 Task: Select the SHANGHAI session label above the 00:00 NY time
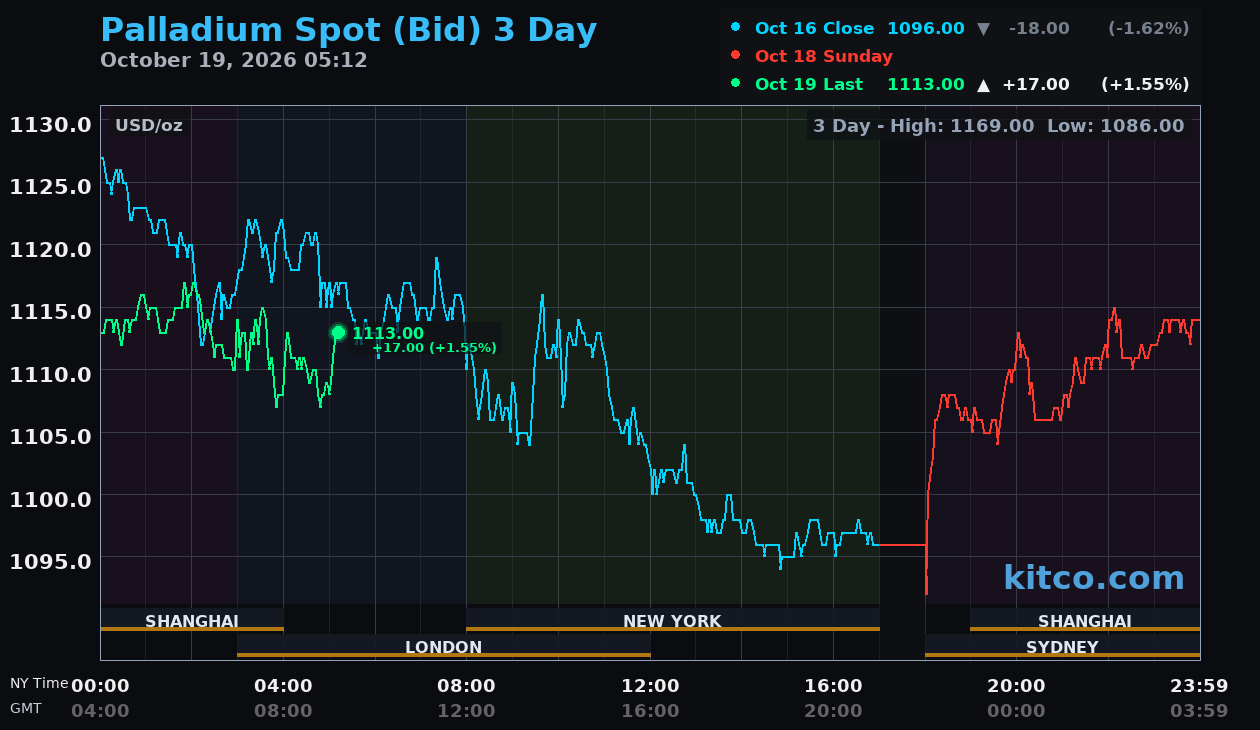(192, 621)
